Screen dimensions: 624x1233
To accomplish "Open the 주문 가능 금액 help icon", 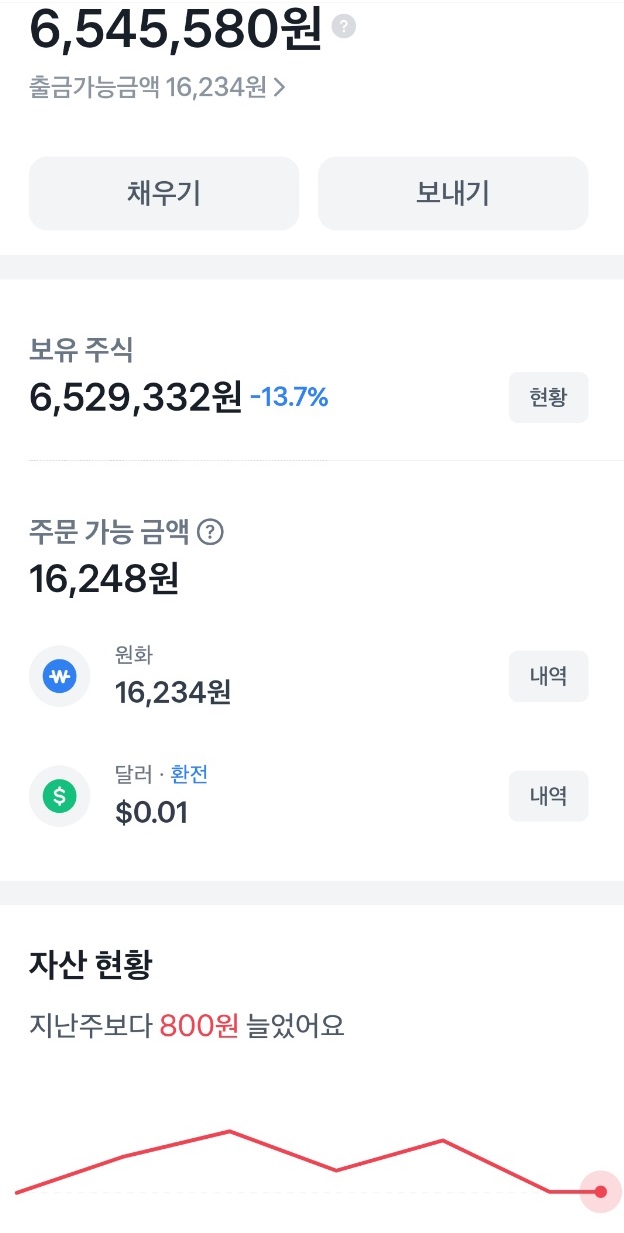I will pos(210,532).
